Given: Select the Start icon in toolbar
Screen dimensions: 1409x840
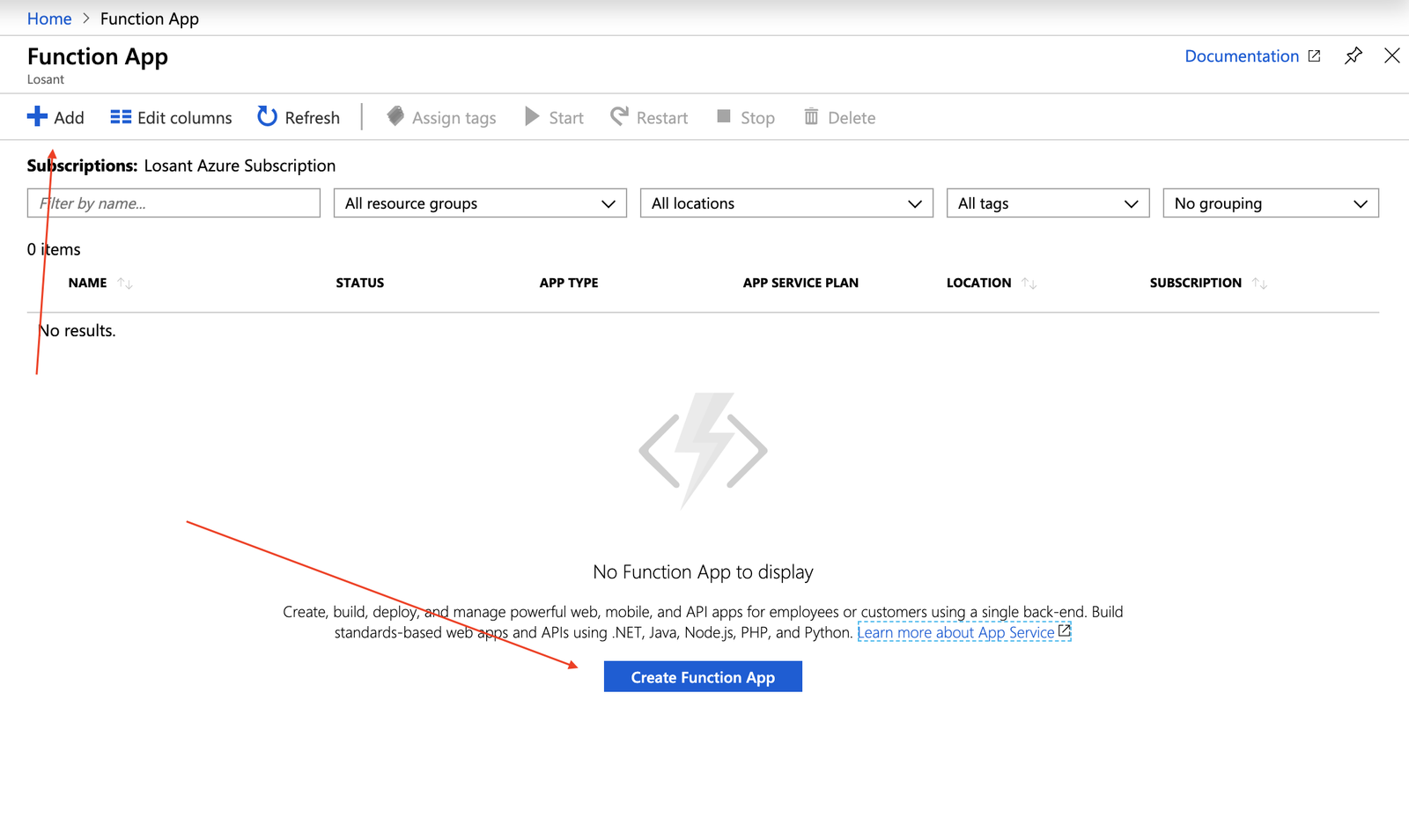Looking at the screenshot, I should point(530,116).
